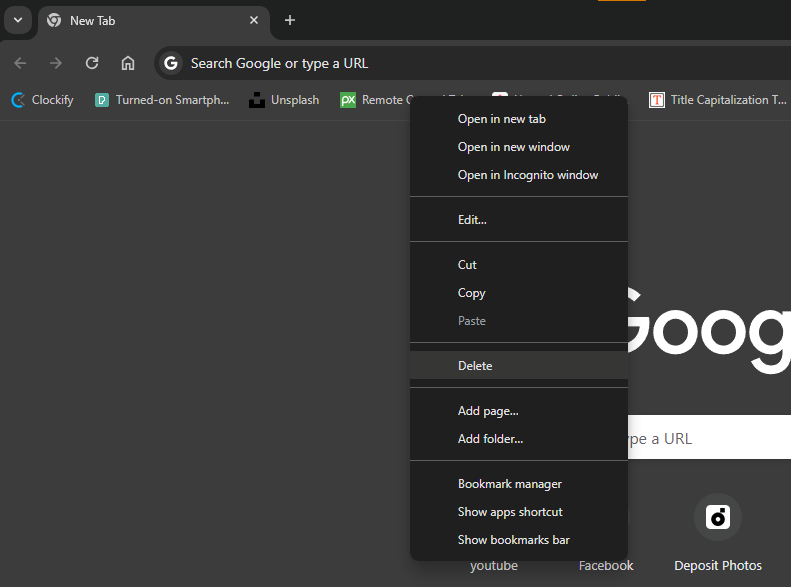Open the home page icon
Image resolution: width=791 pixels, height=587 pixels.
(128, 63)
